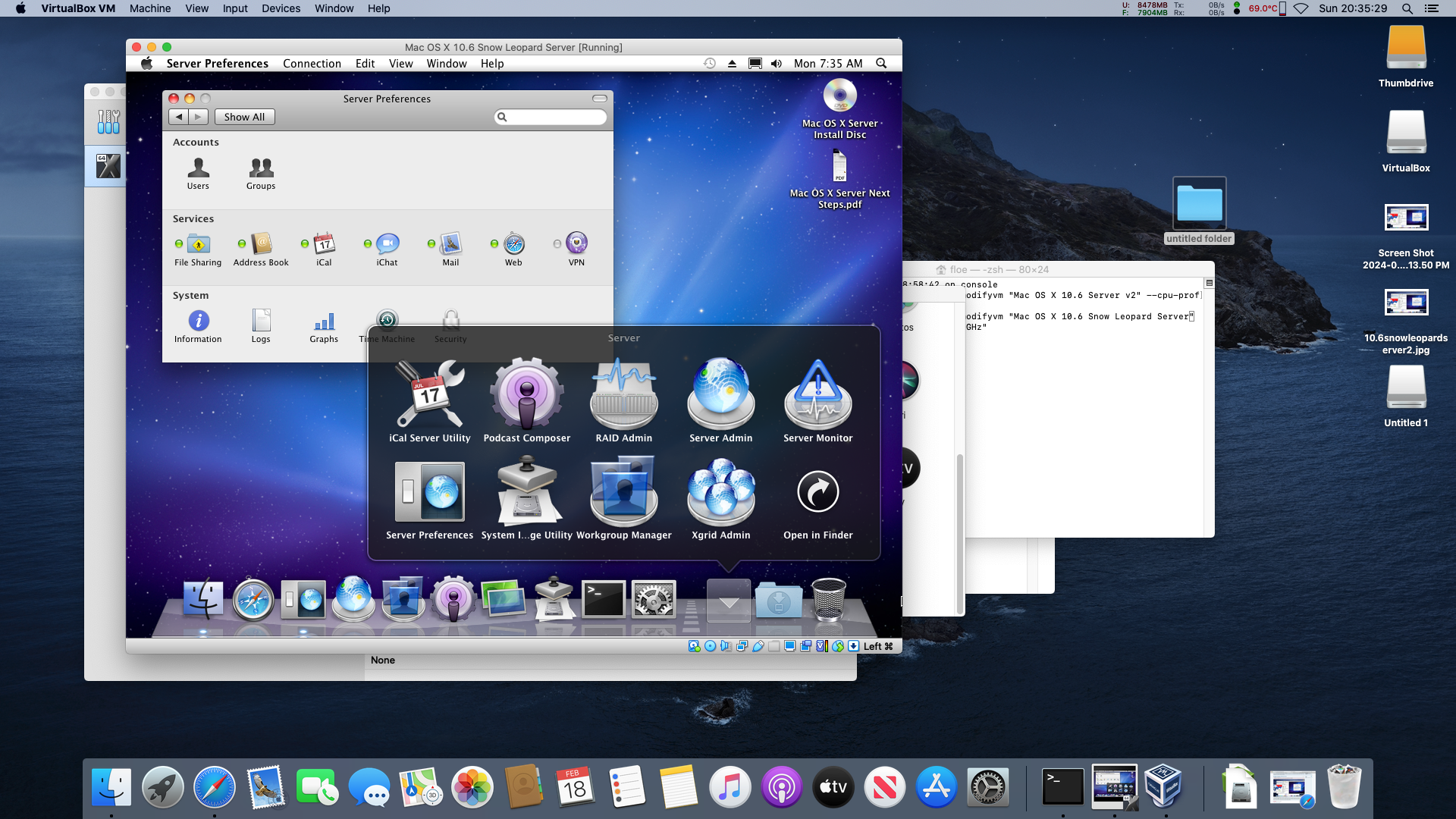
Task: Open VPN service settings
Action: coord(576,249)
